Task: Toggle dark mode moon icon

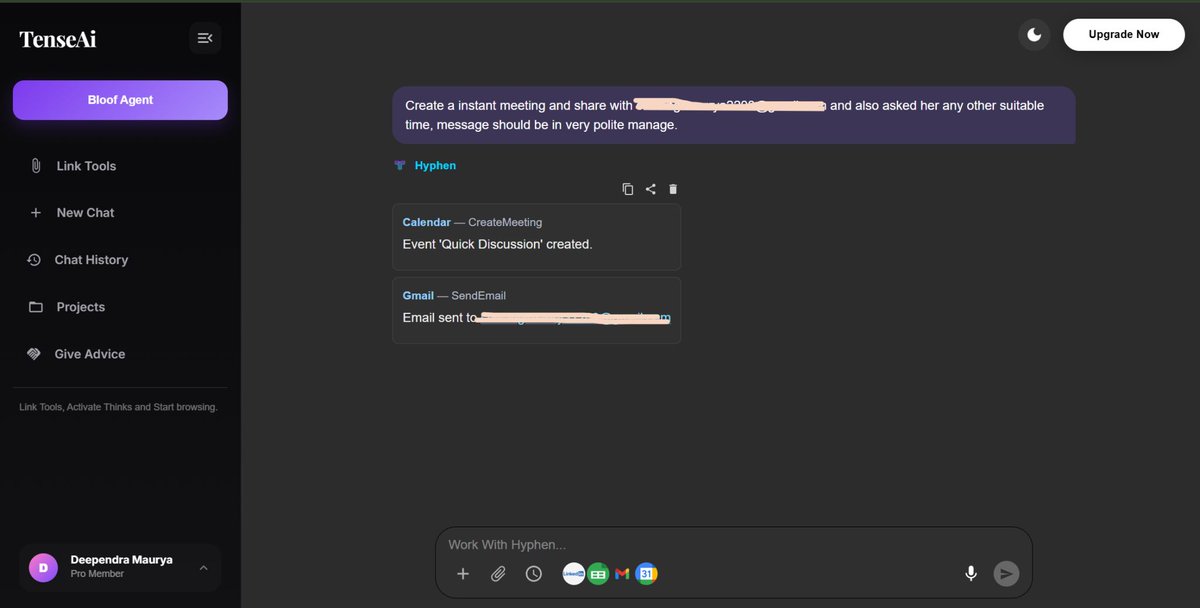Action: click(1034, 35)
